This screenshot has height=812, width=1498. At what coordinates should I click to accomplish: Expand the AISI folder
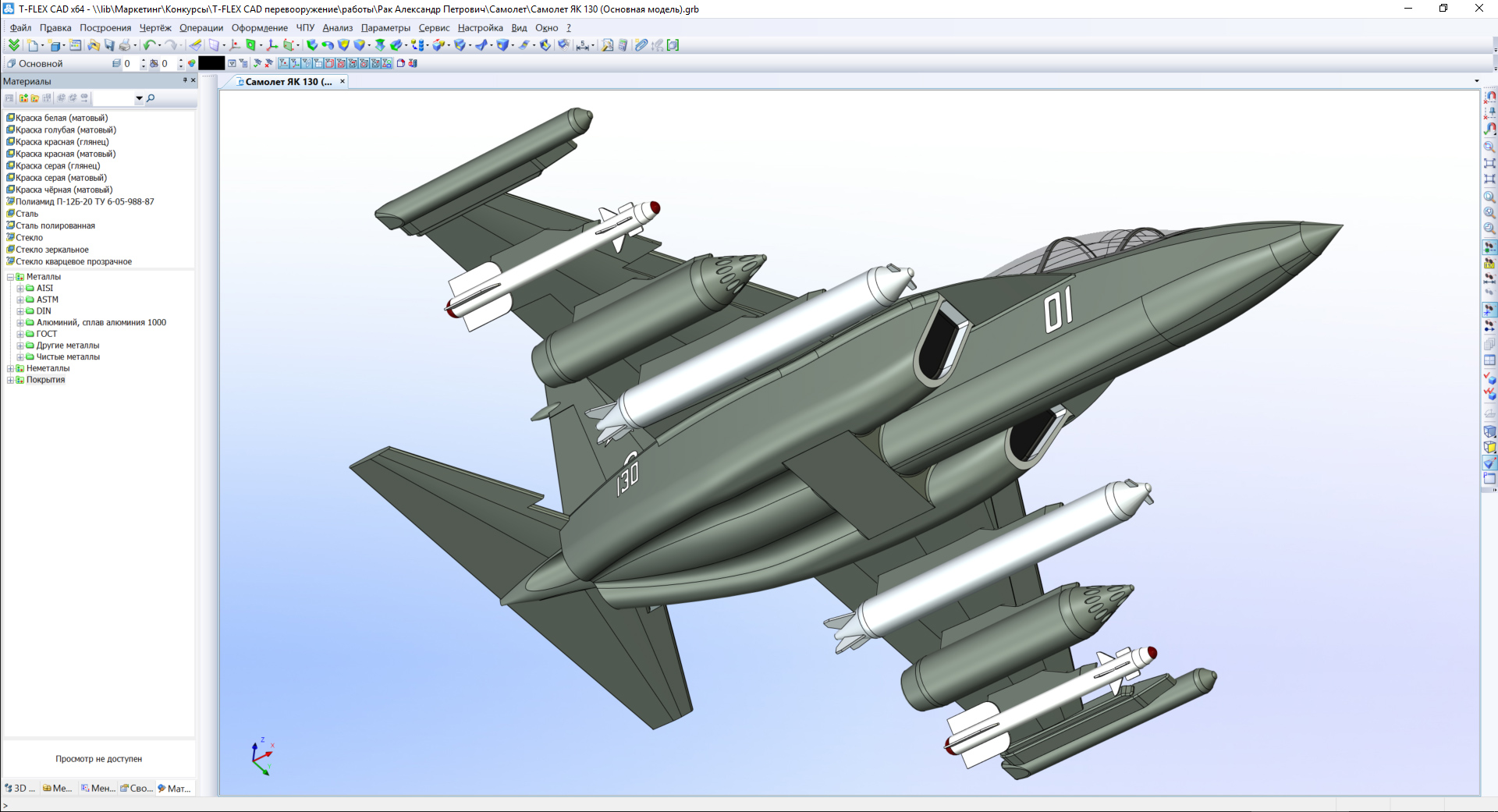(x=20, y=289)
